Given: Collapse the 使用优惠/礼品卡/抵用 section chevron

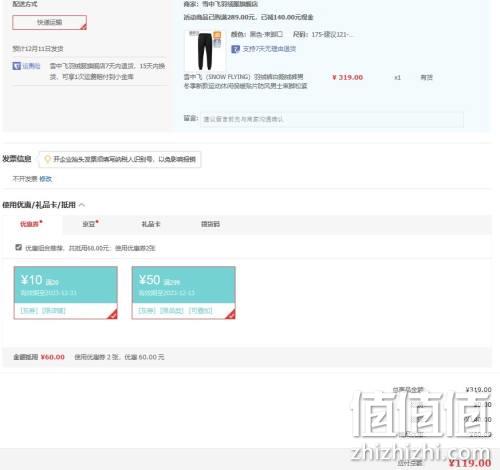Looking at the screenshot, I should [82, 205].
